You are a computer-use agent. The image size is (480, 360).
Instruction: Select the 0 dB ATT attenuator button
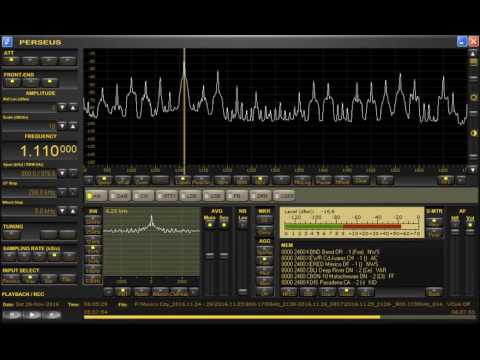(x=11, y=60)
